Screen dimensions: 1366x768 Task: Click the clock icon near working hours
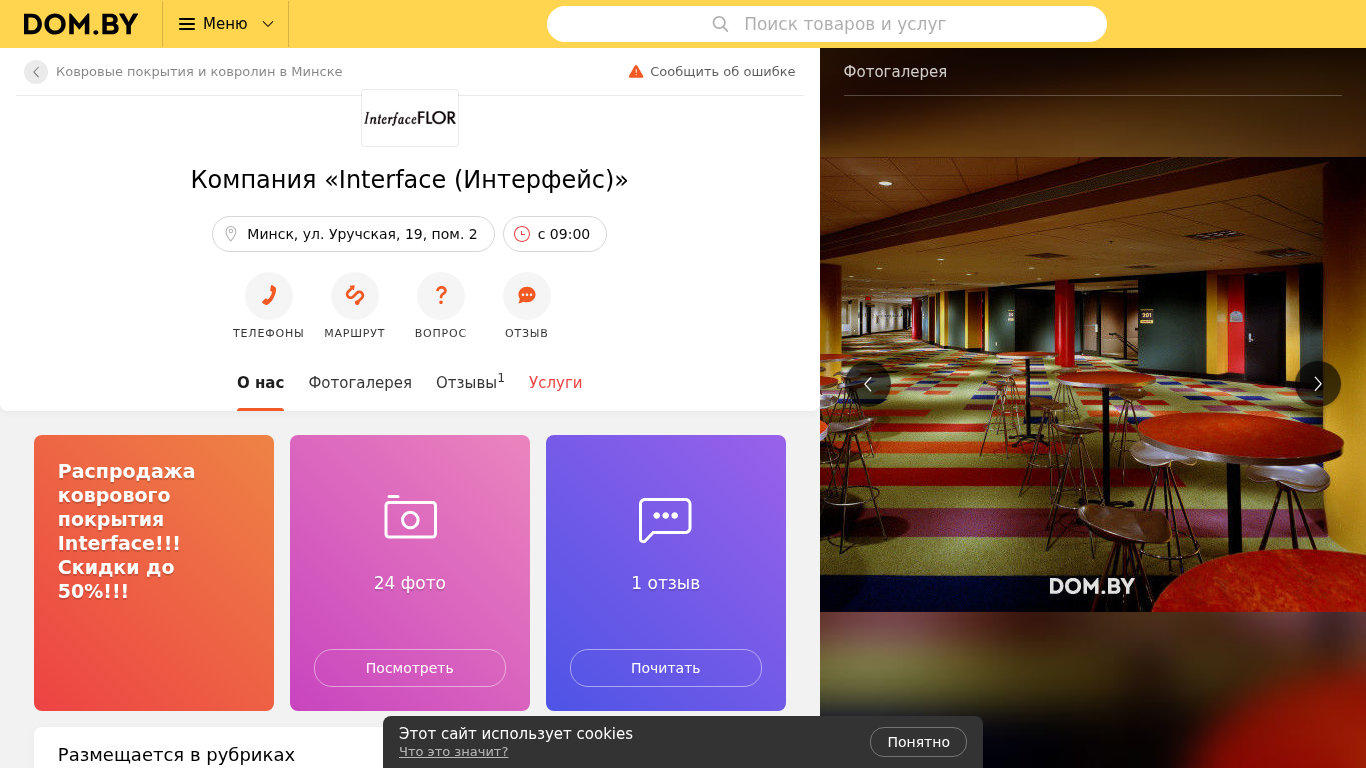pyautogui.click(x=522, y=234)
